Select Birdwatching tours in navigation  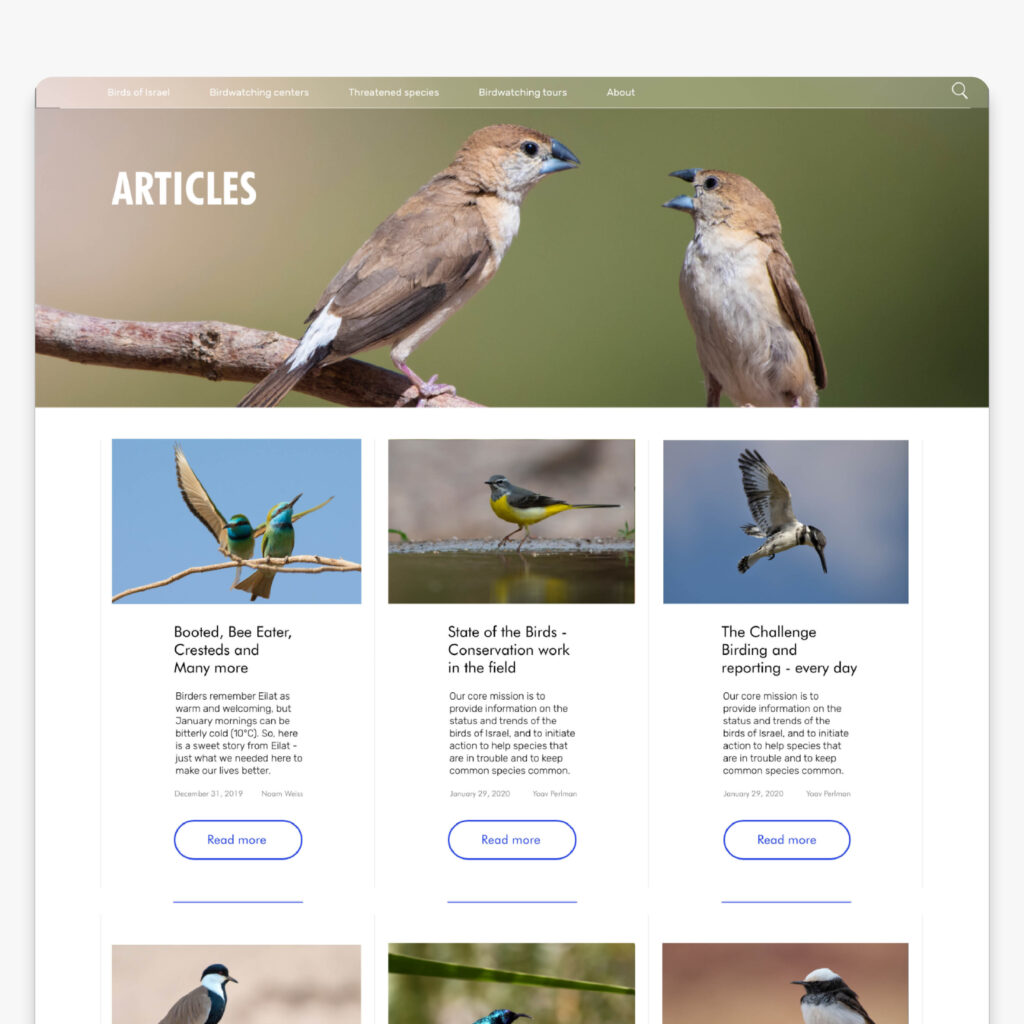(x=522, y=92)
